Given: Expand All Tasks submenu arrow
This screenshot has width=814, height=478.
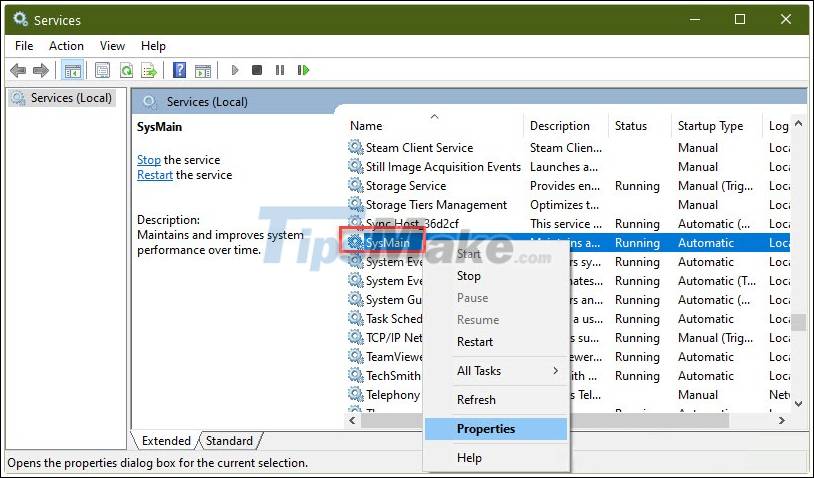Looking at the screenshot, I should pyautogui.click(x=555, y=371).
